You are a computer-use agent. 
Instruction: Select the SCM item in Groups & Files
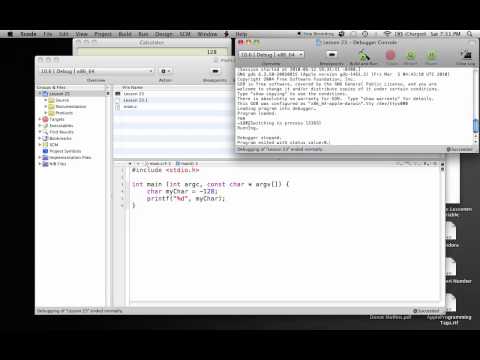[54, 145]
